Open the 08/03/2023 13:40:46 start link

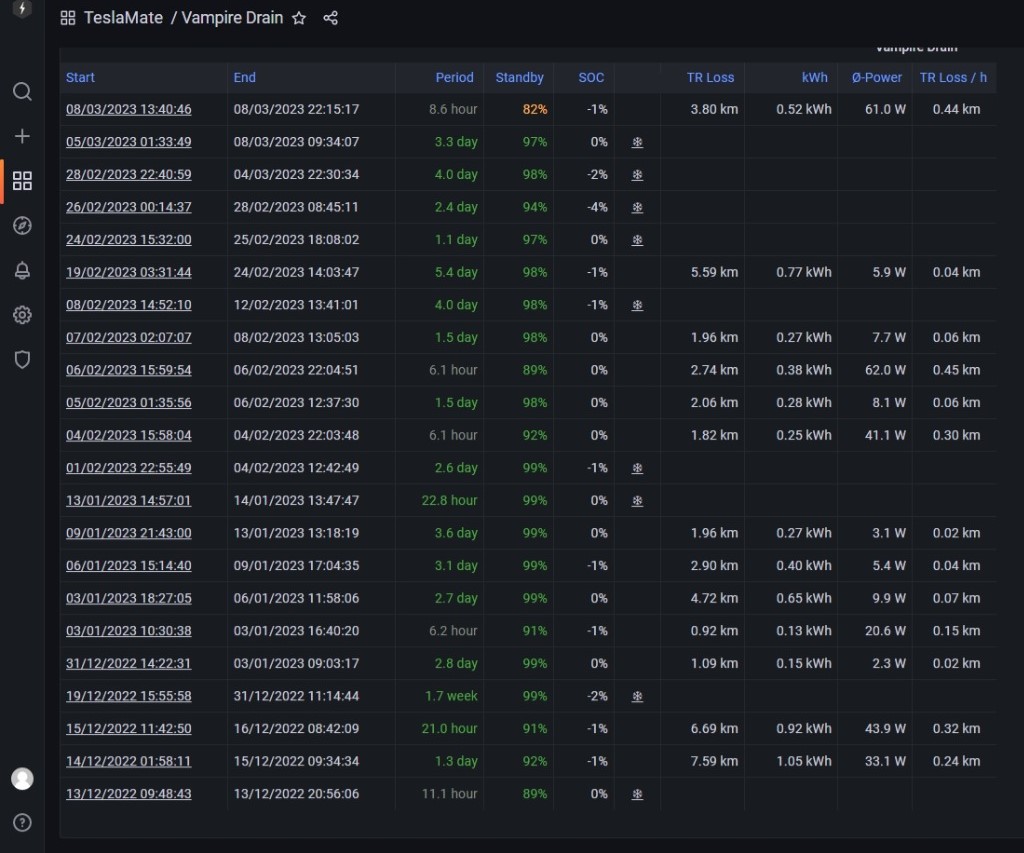[x=129, y=109]
